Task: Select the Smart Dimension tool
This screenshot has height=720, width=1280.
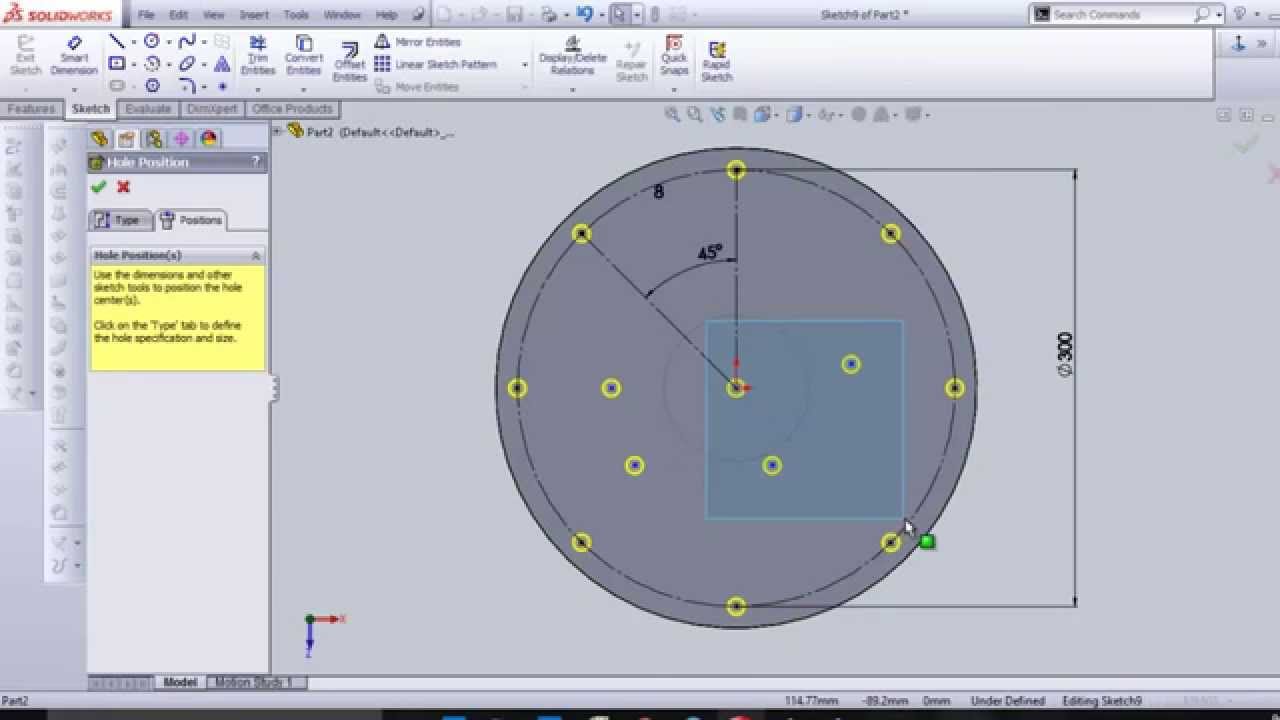Action: click(74, 55)
